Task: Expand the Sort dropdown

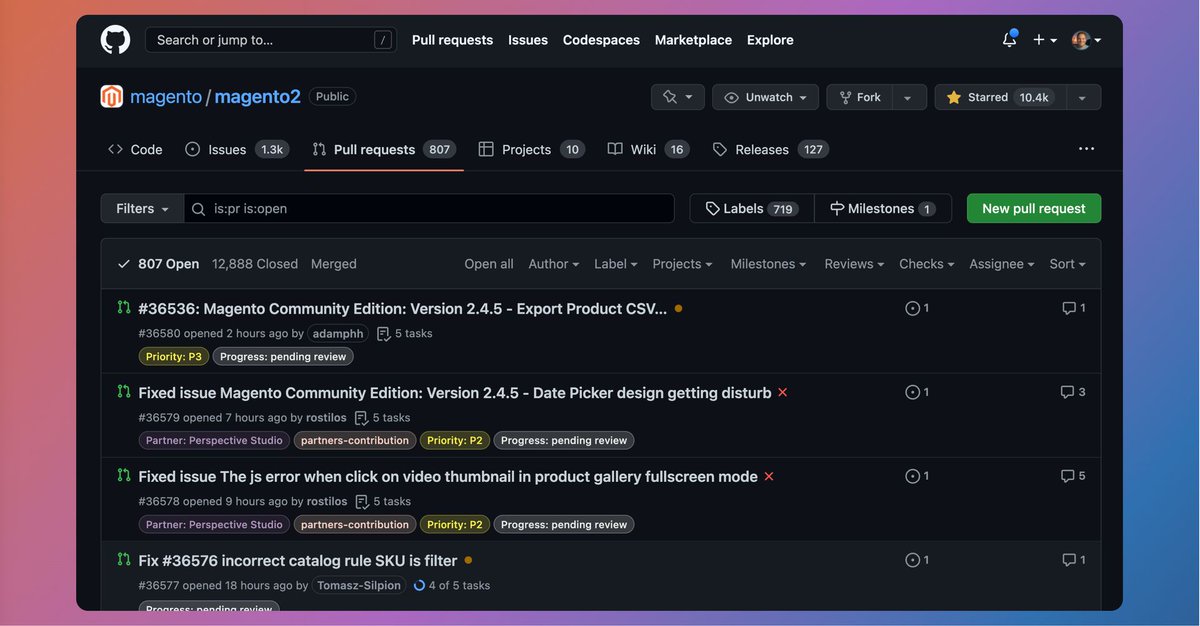Action: point(1067,264)
